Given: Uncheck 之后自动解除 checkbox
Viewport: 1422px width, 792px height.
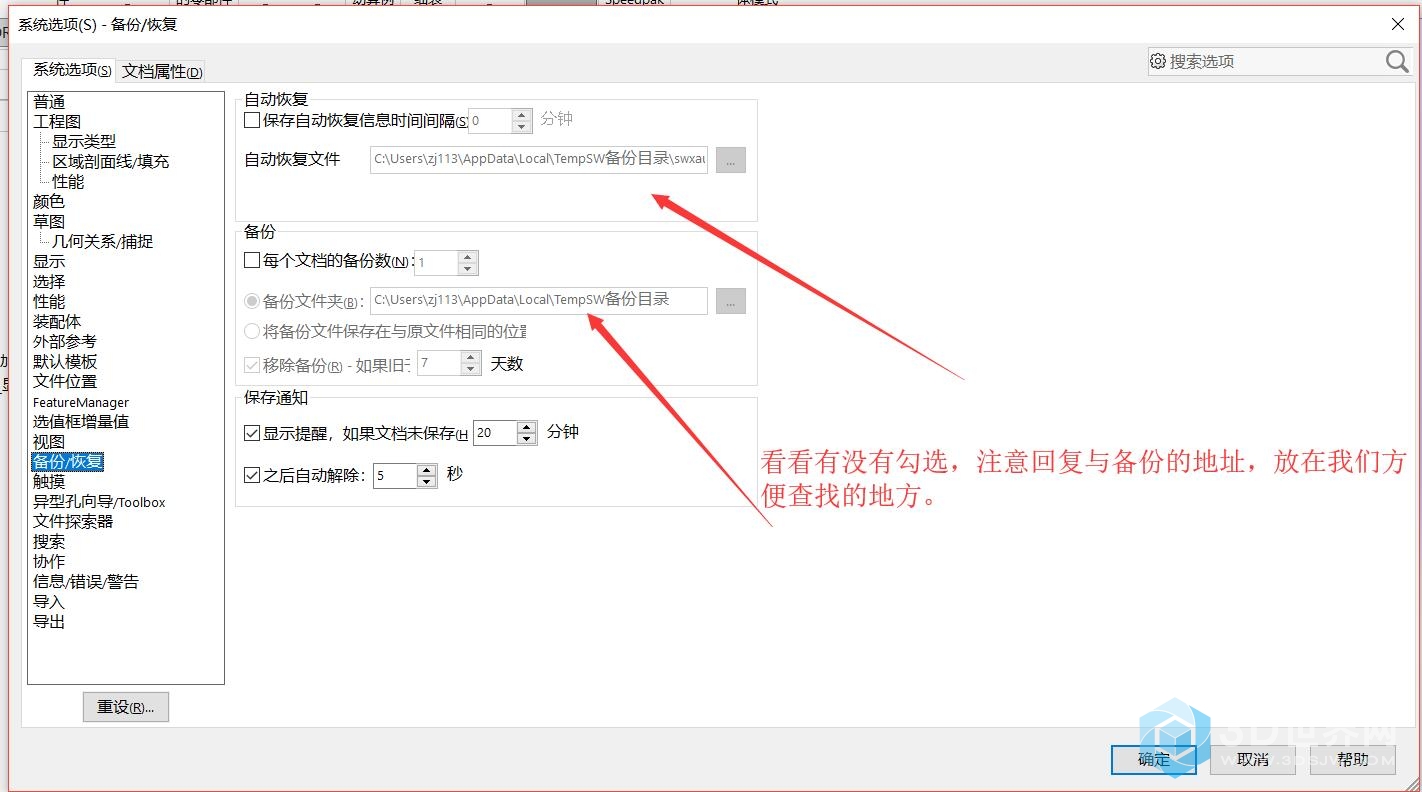Looking at the screenshot, I should [x=252, y=475].
